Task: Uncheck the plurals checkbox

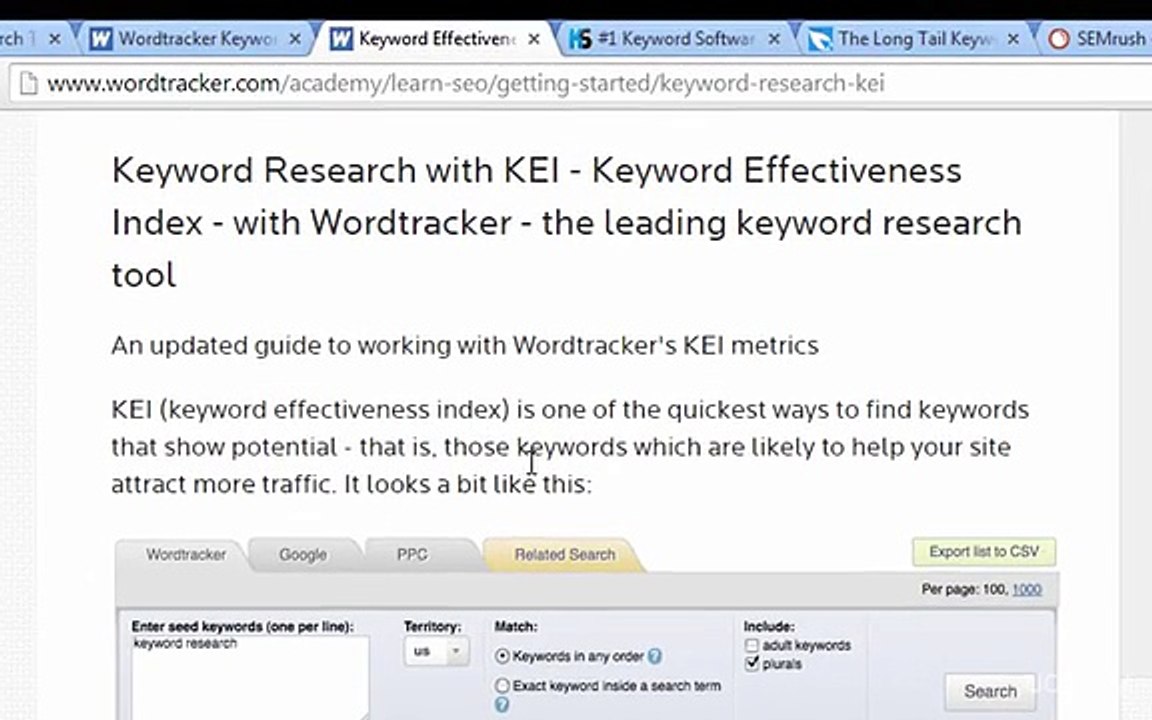Action: (x=752, y=663)
